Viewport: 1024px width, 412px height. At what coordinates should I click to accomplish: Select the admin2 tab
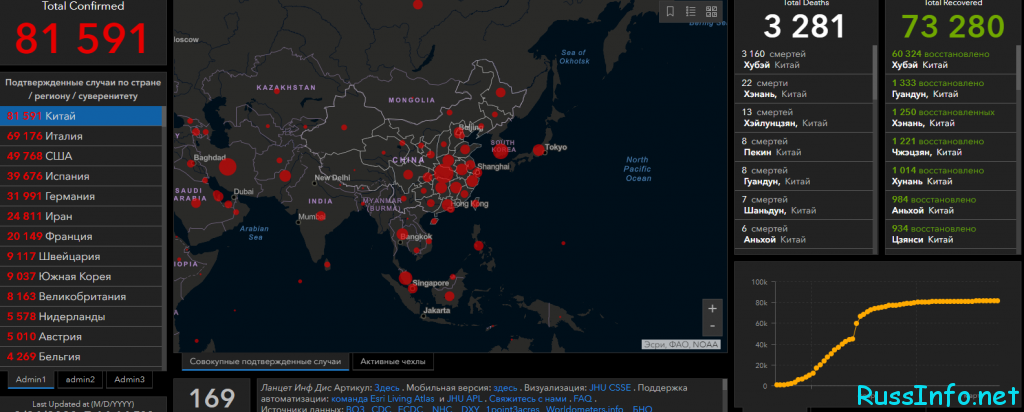point(80,379)
